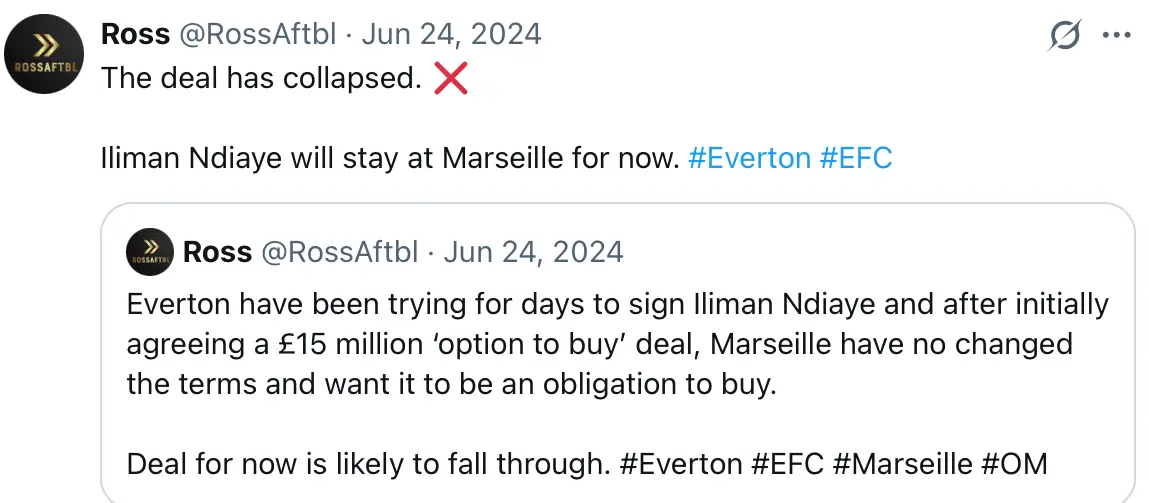Click 'The deal has collapsed.' tweet text
Image resolution: width=1149 pixels, height=503 pixels.
260,79
